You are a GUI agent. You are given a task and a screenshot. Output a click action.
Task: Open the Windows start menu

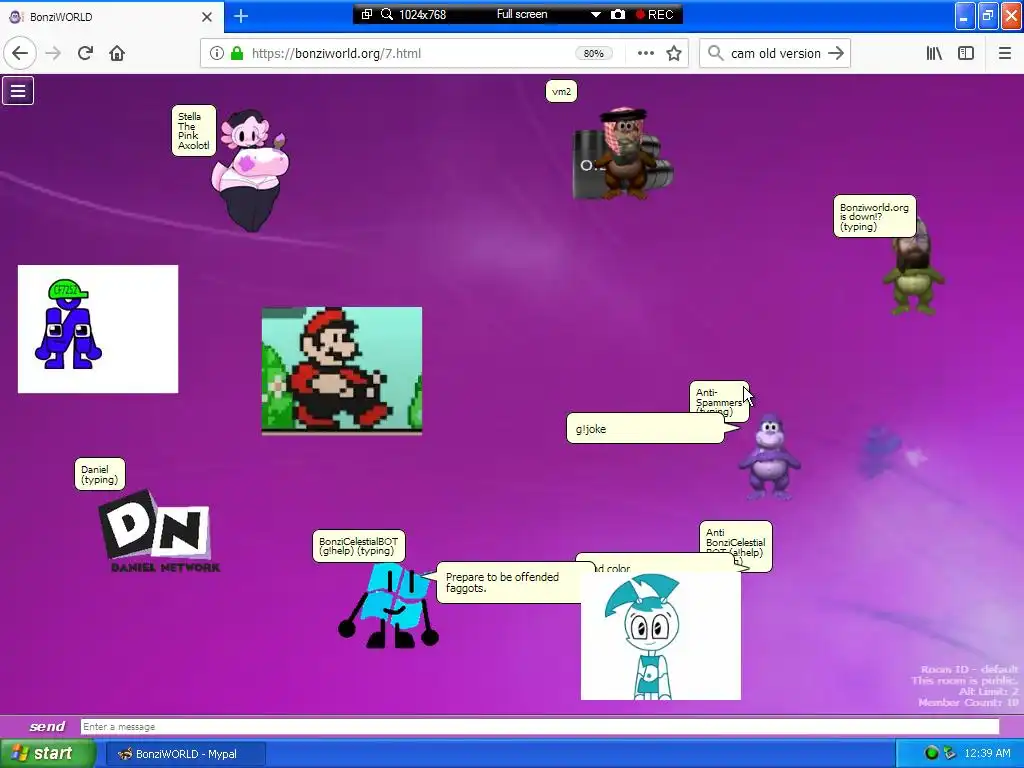pos(47,753)
